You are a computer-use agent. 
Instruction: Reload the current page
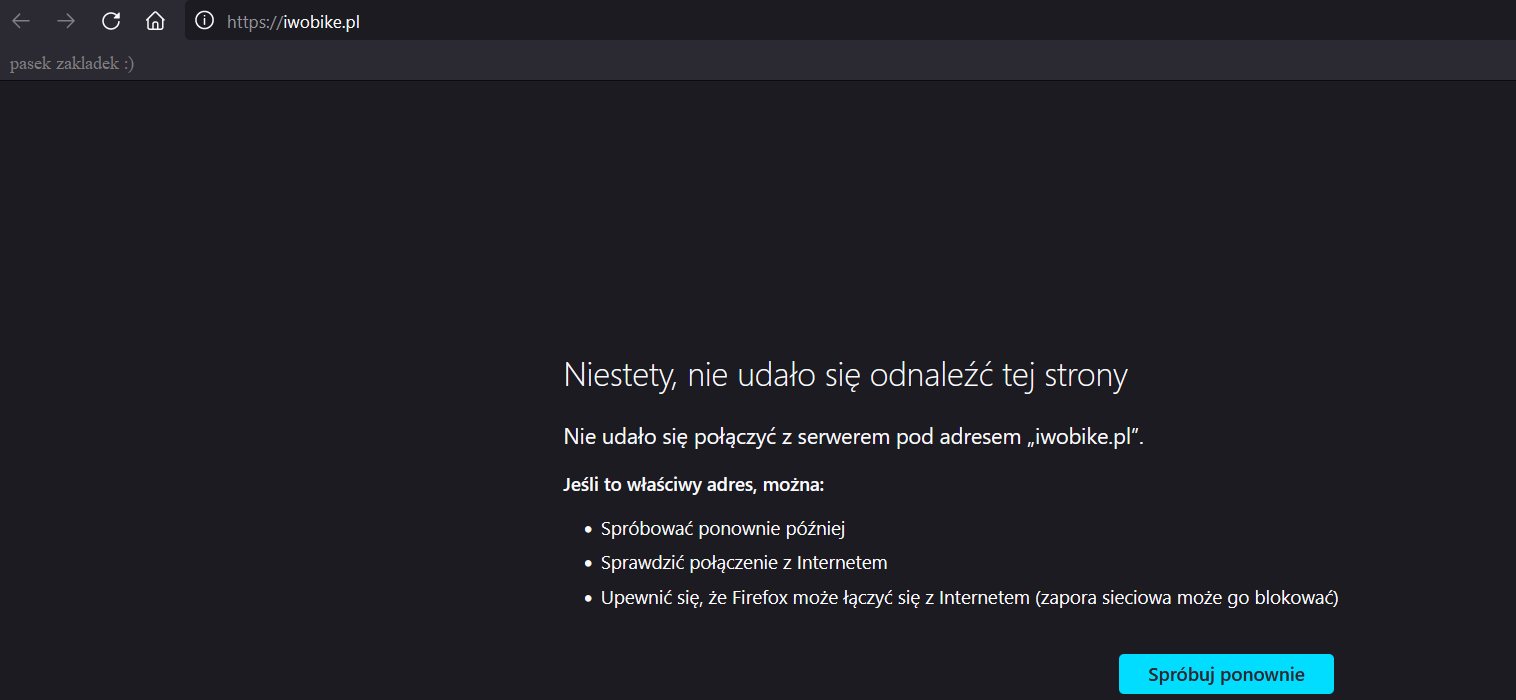click(x=111, y=21)
